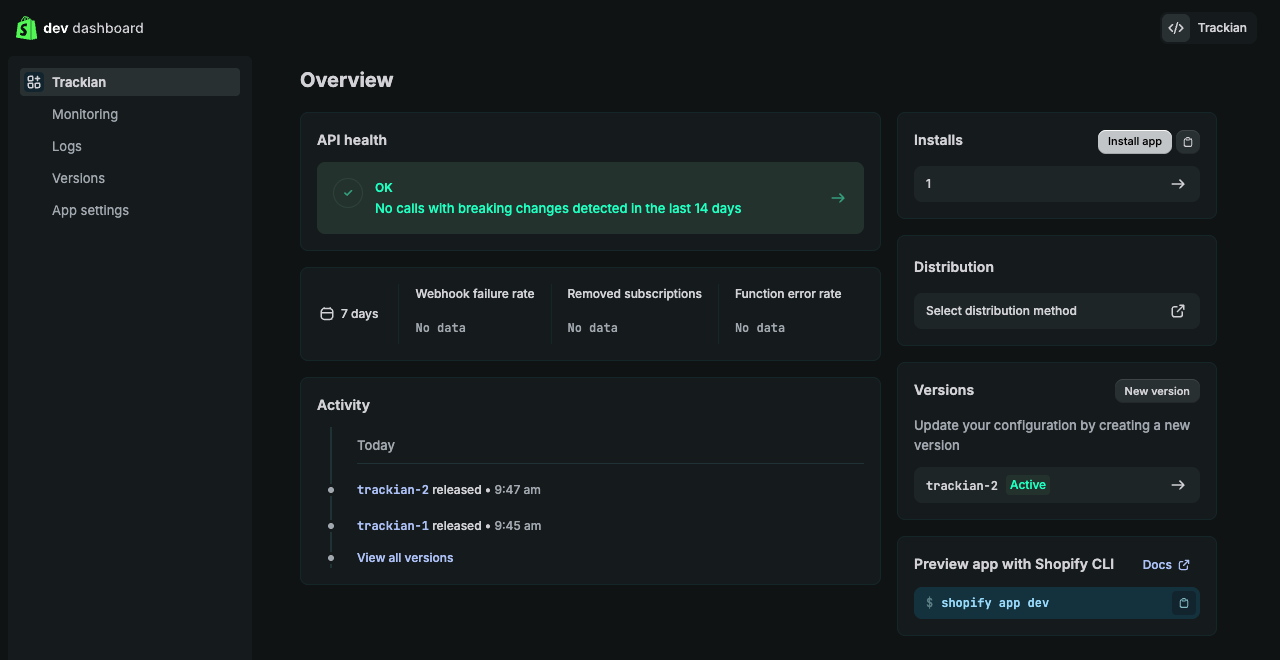The width and height of the screenshot is (1280, 660).
Task: Click No data under Function error rate
Action: coord(760,328)
